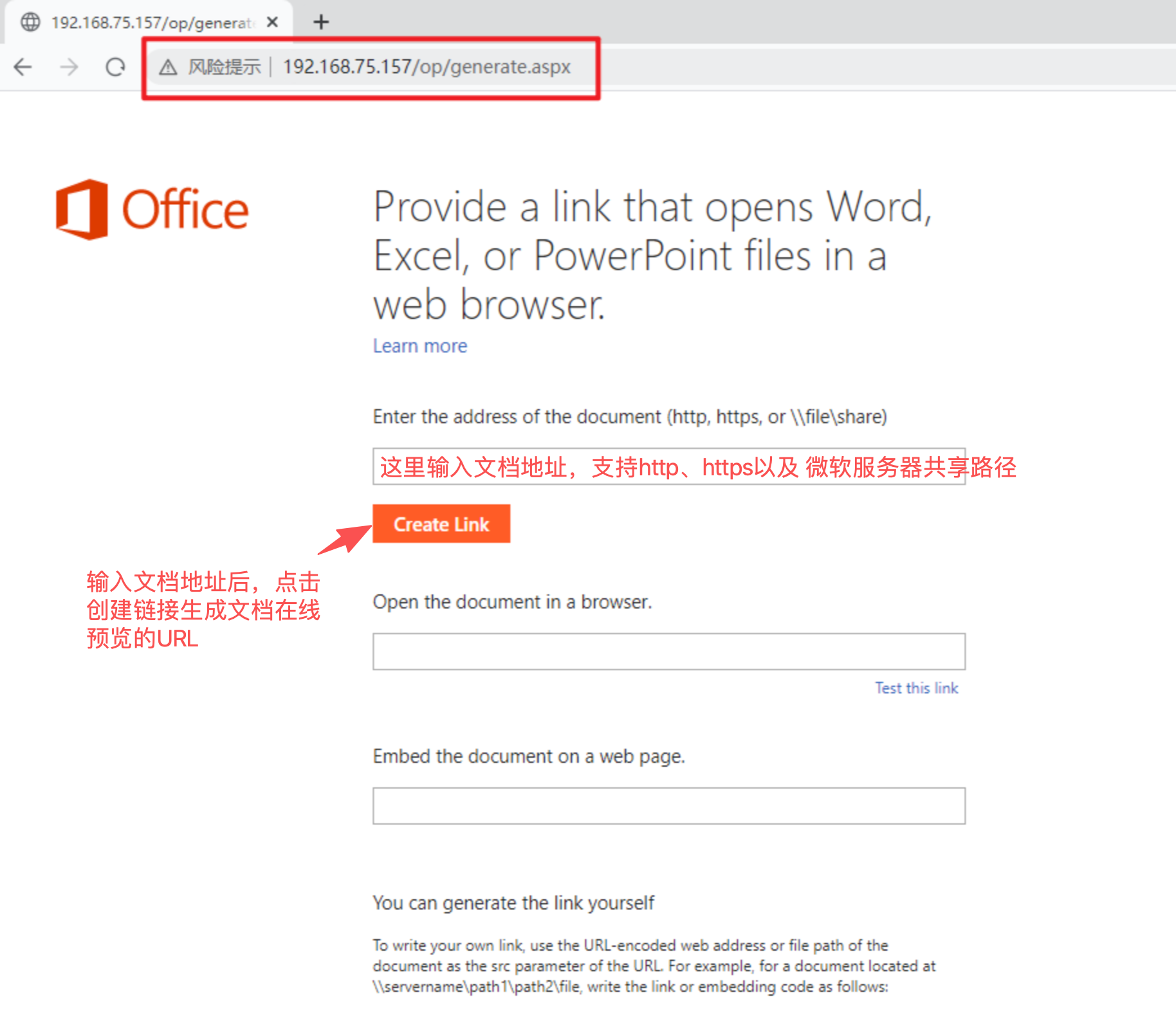
Task: Close the 192.168.75.157 browser tab
Action: (x=272, y=23)
